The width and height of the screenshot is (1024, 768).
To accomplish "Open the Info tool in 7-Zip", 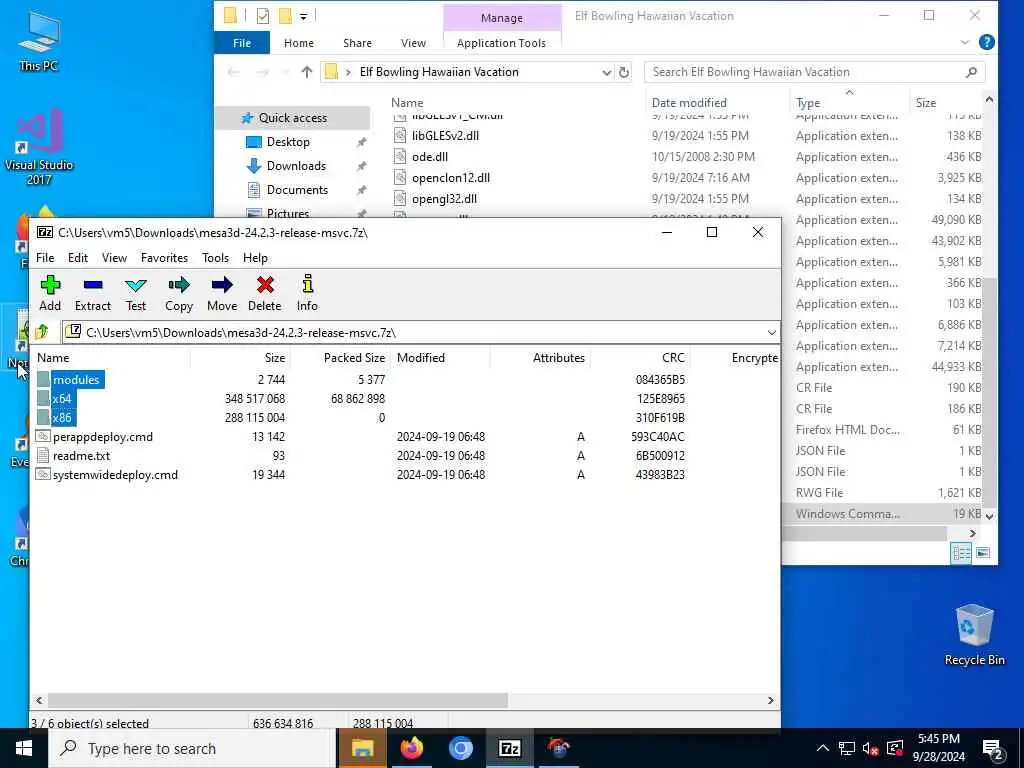I will click(307, 293).
